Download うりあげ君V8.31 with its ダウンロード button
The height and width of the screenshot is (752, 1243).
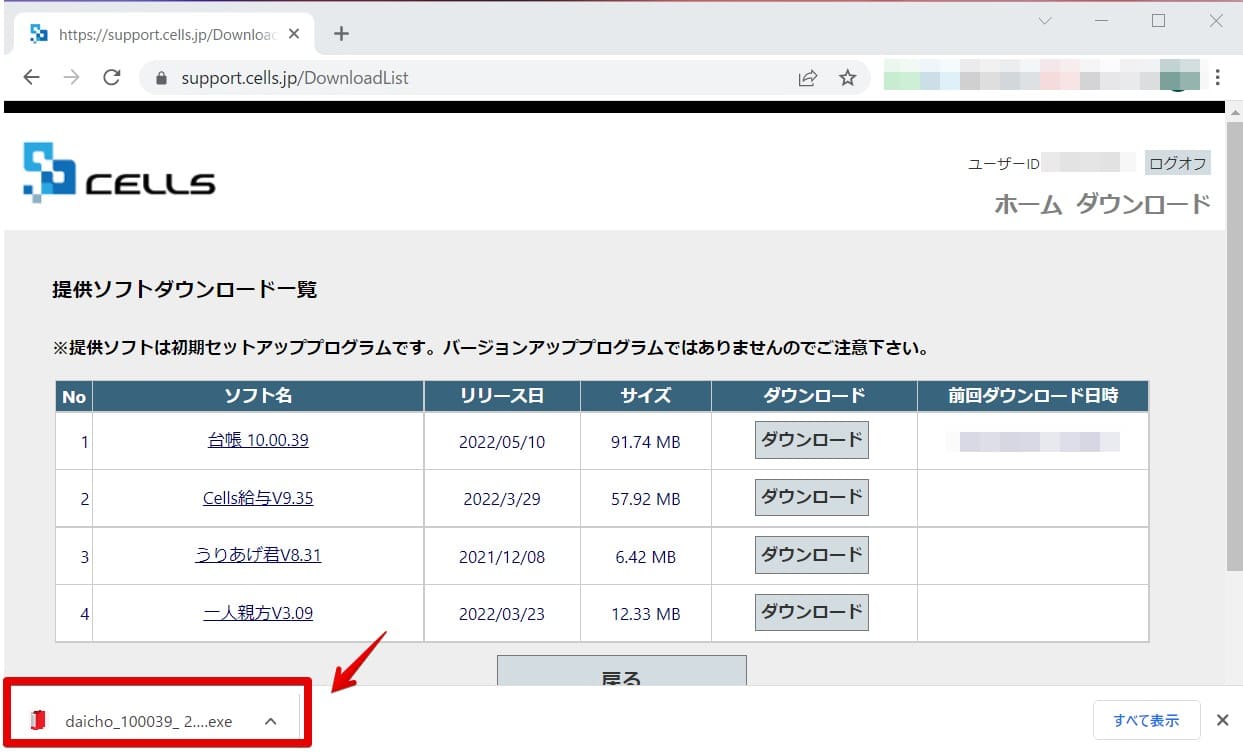[812, 555]
